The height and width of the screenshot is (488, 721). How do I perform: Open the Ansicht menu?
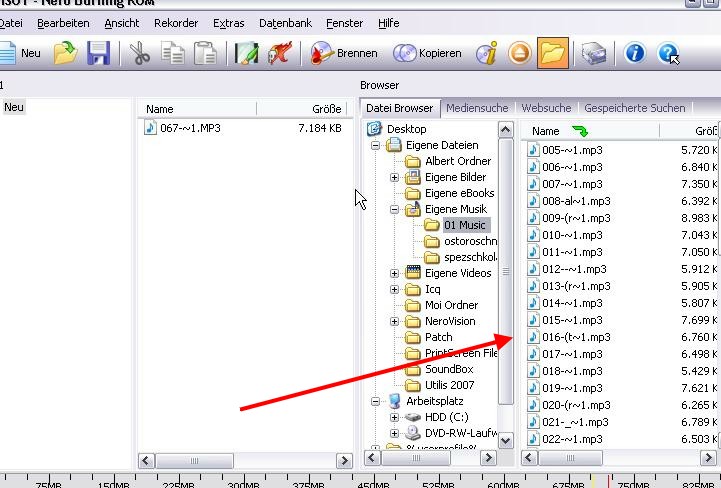[x=122, y=23]
